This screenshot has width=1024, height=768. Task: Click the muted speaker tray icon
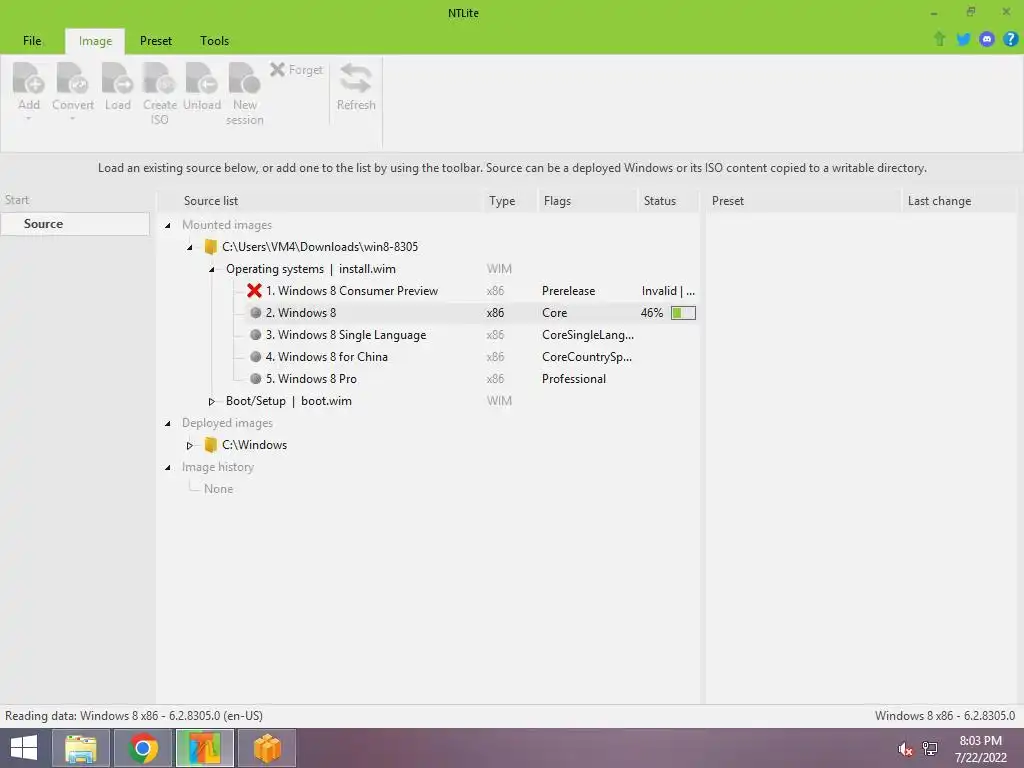pyautogui.click(x=905, y=749)
